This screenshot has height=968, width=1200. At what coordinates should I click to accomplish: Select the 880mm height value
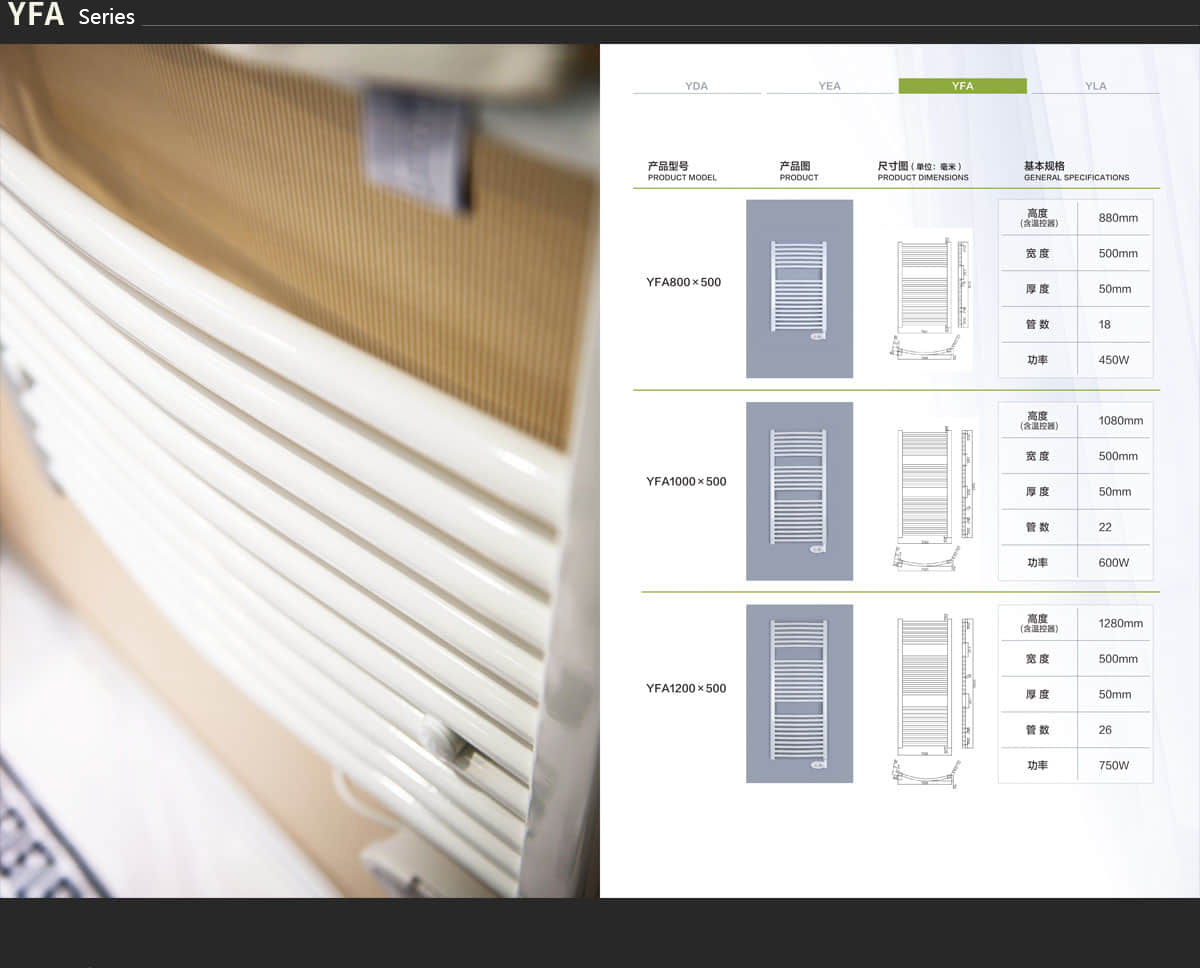pos(1117,218)
